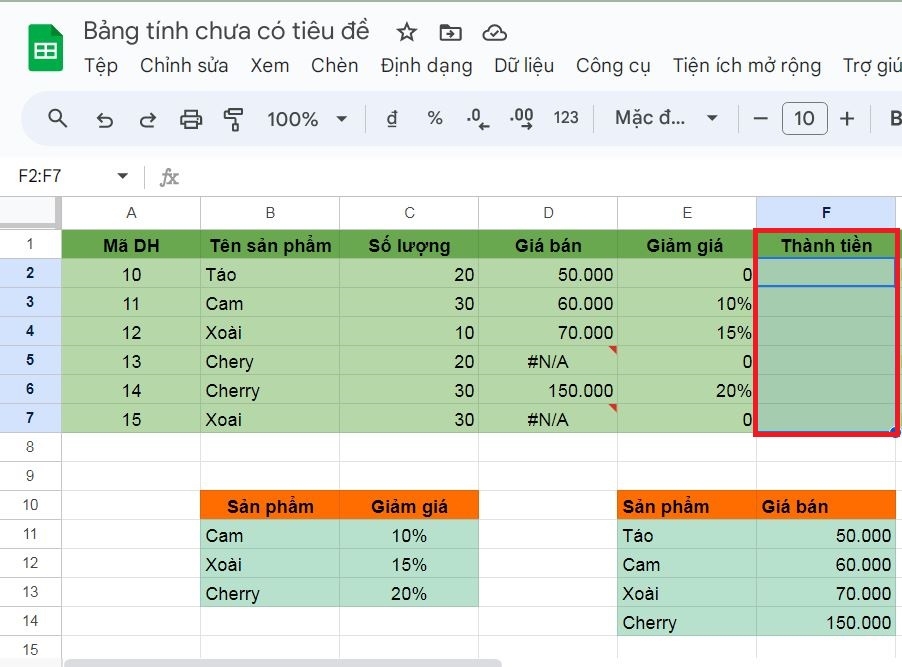Click the orange Giảm giá header in row 10

[409, 506]
